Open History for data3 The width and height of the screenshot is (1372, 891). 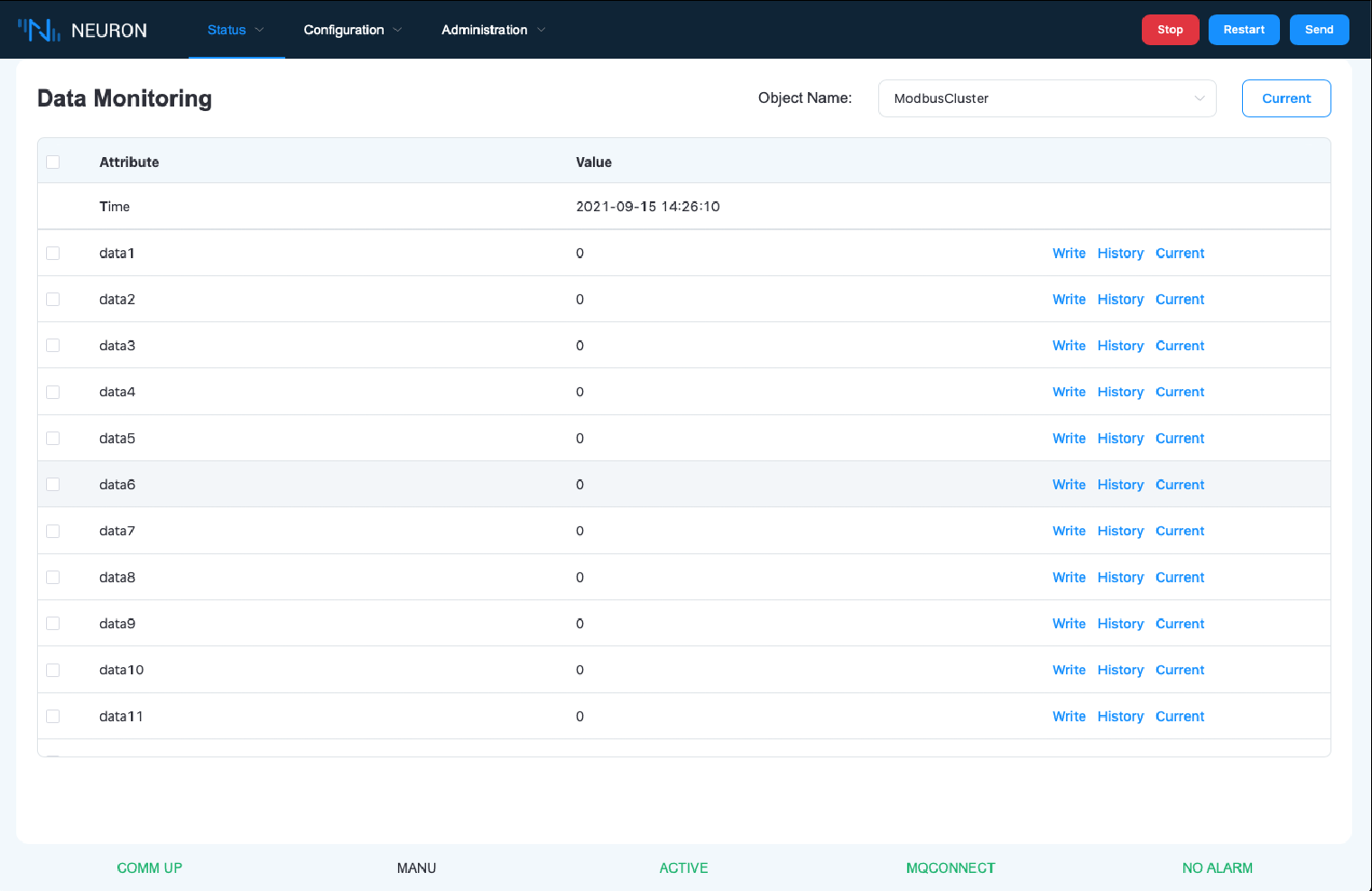click(1120, 345)
